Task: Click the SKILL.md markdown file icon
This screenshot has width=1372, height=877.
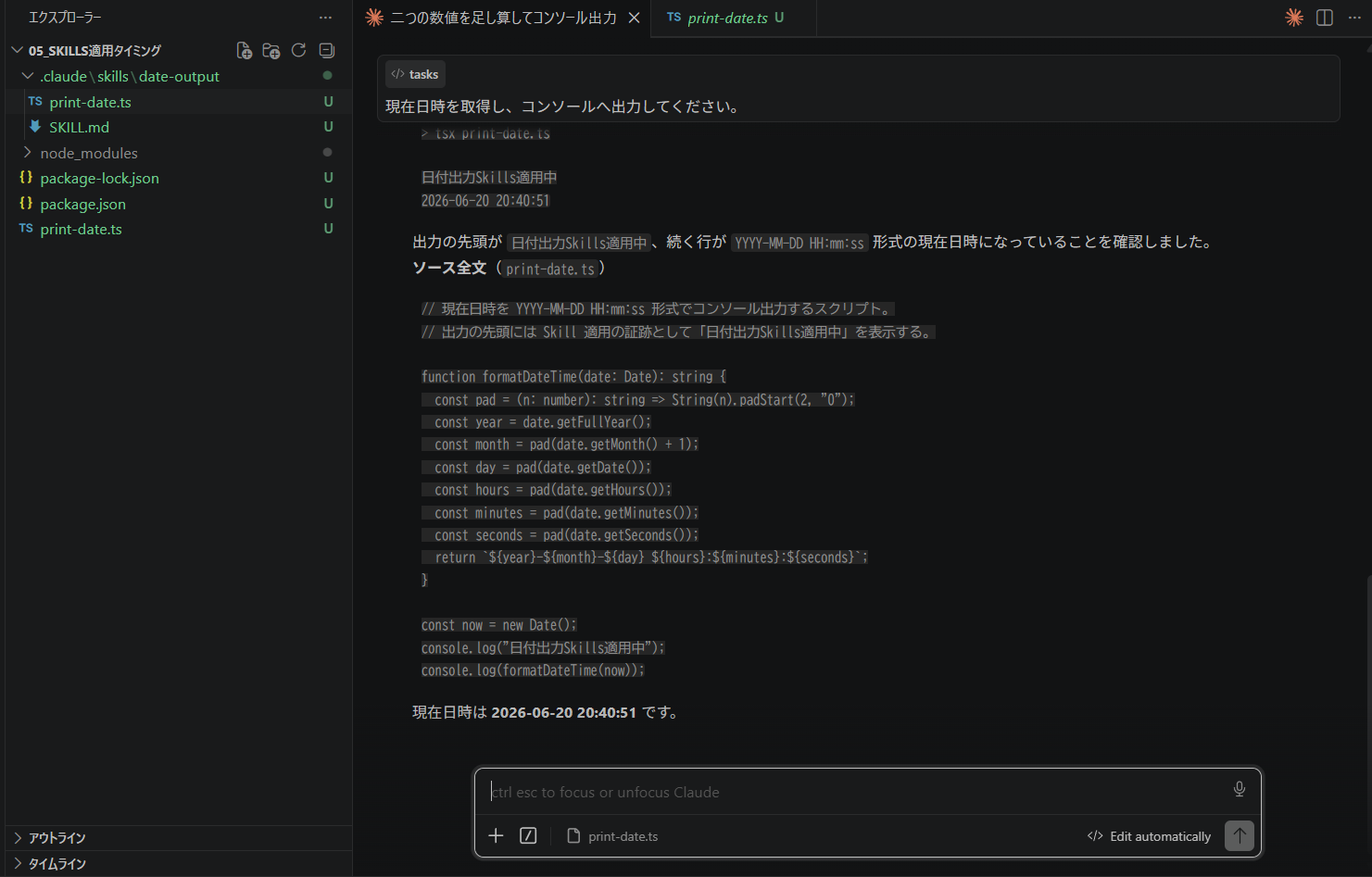Action: coord(35,127)
